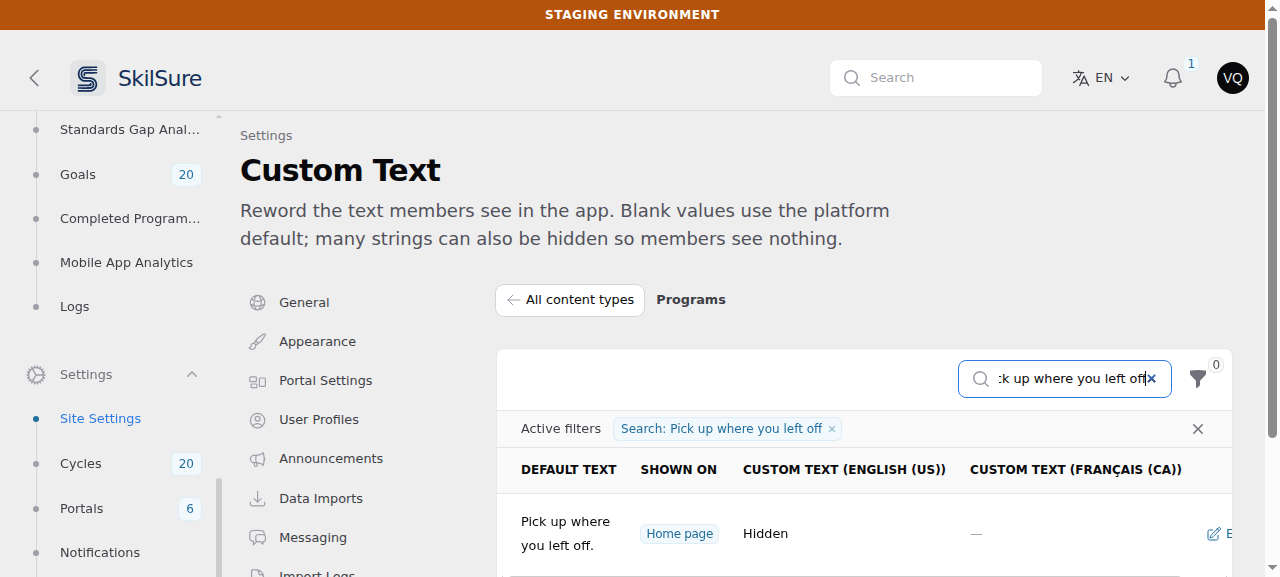Open Portal Settings tab
Viewport: 1280px width, 577px height.
pos(325,381)
